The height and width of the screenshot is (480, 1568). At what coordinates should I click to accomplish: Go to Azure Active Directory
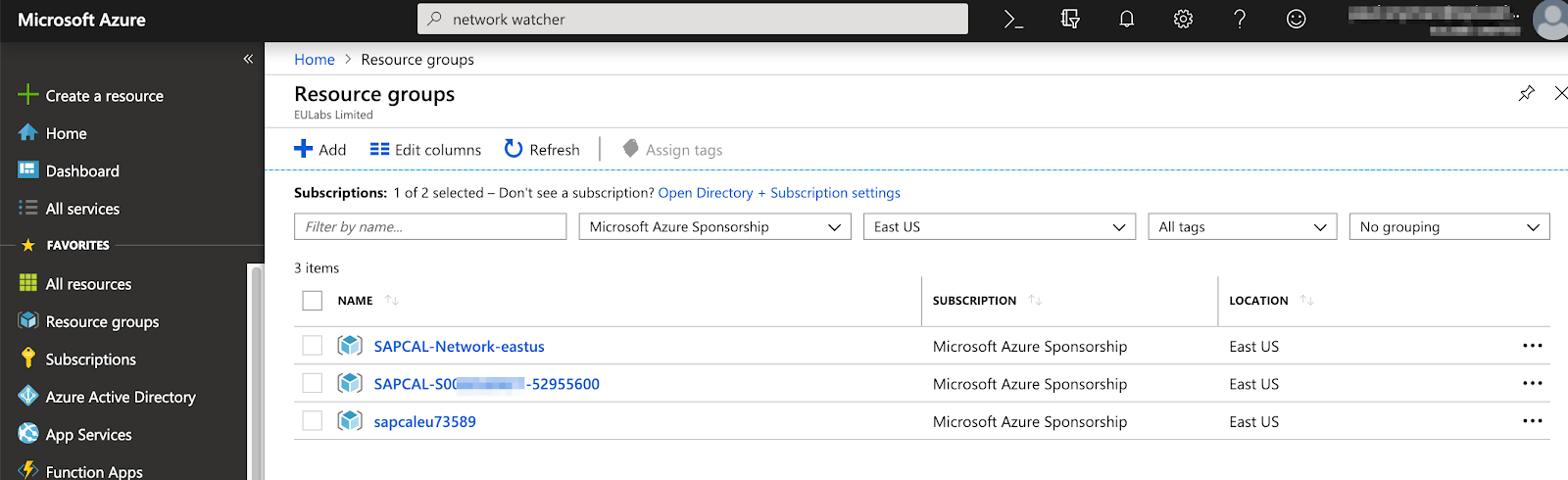pyautogui.click(x=120, y=397)
